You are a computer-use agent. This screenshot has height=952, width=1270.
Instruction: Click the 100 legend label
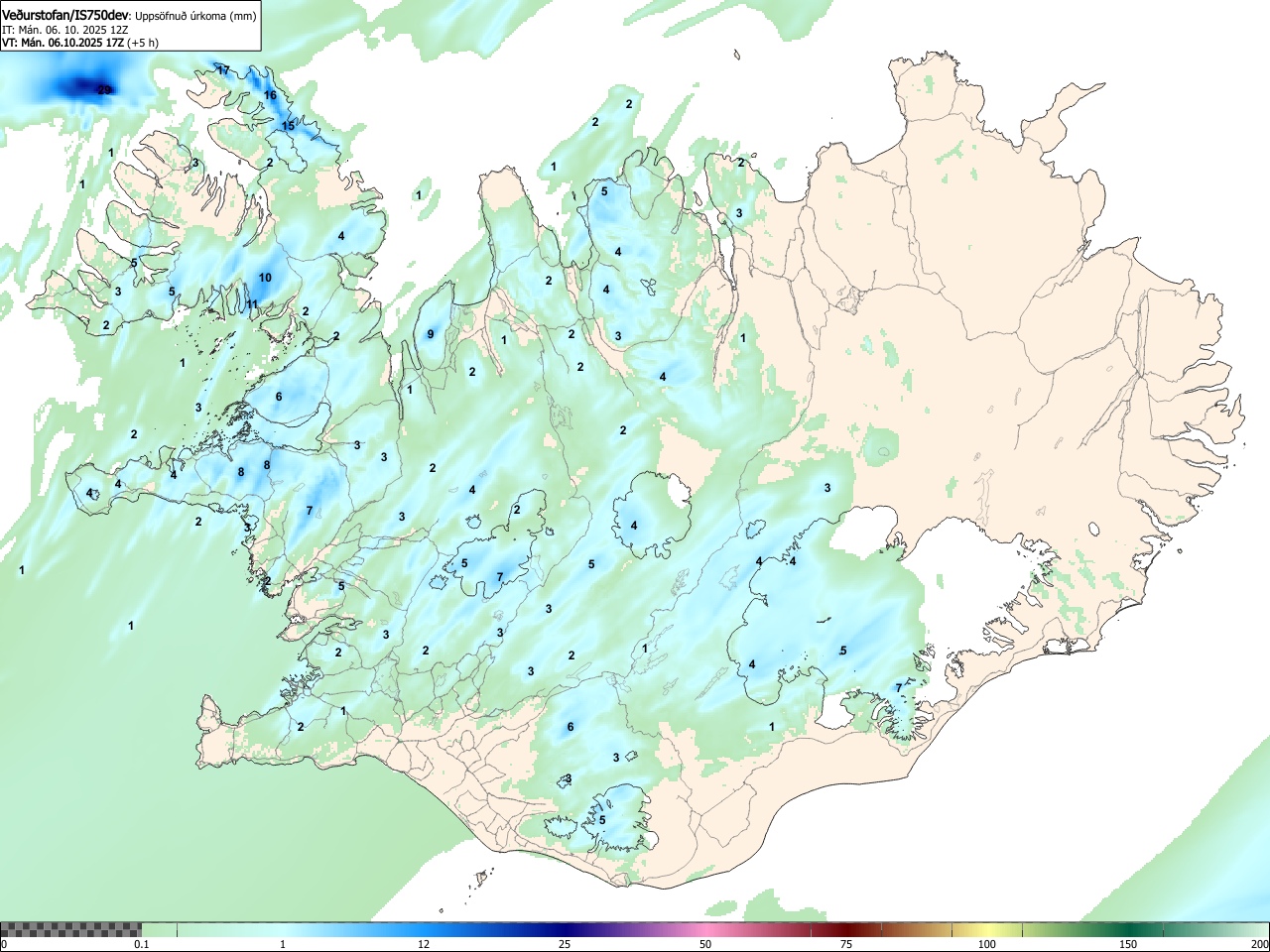(986, 944)
